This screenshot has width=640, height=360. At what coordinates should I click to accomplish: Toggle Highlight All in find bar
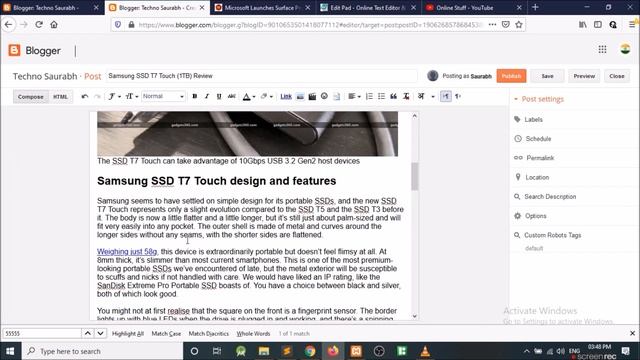click(x=128, y=333)
